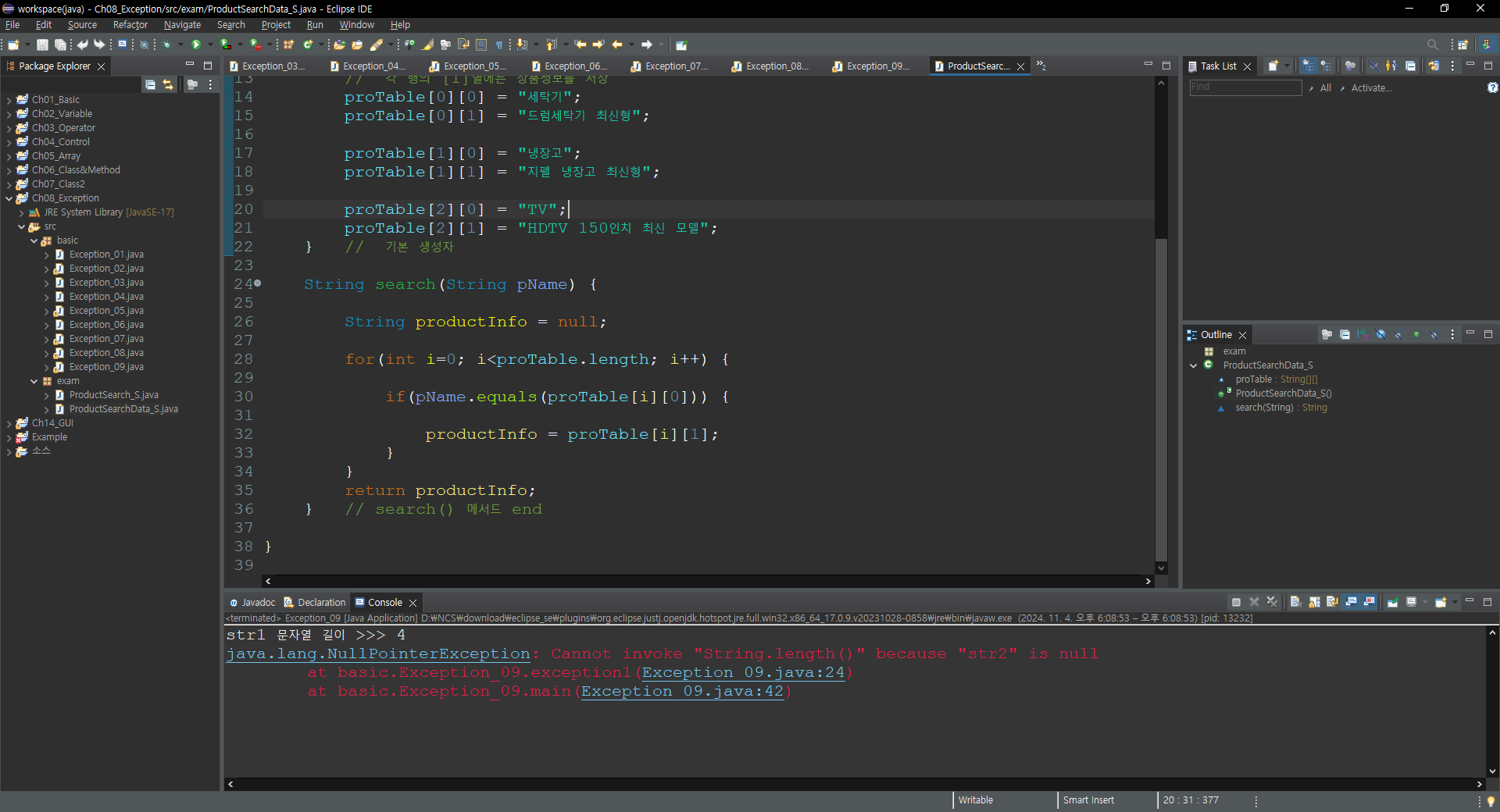The width and height of the screenshot is (1500, 812).
Task: Click the editor vertical scrollbar thumb
Action: [1161, 398]
